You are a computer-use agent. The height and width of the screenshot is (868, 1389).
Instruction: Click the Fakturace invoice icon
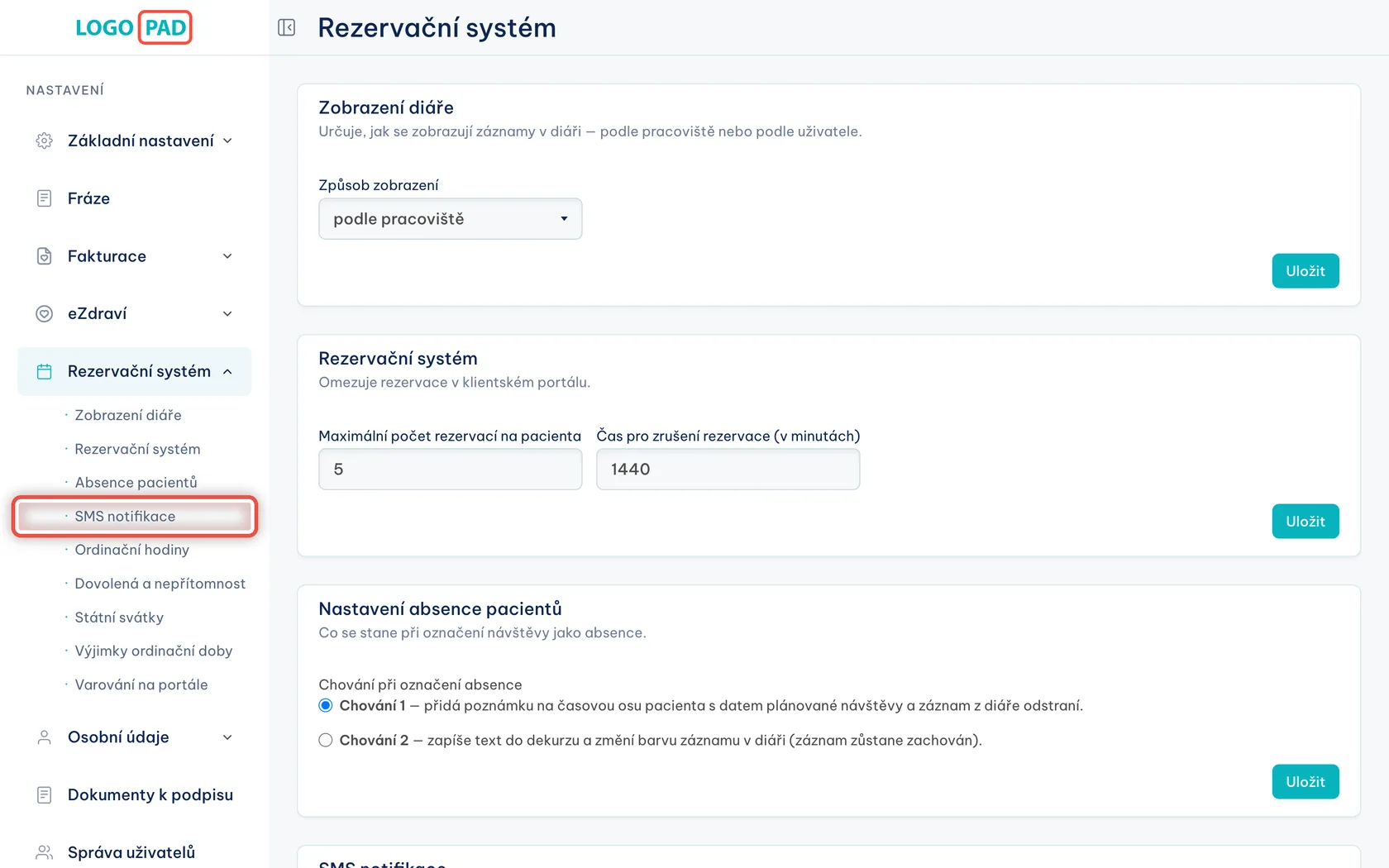click(45, 256)
